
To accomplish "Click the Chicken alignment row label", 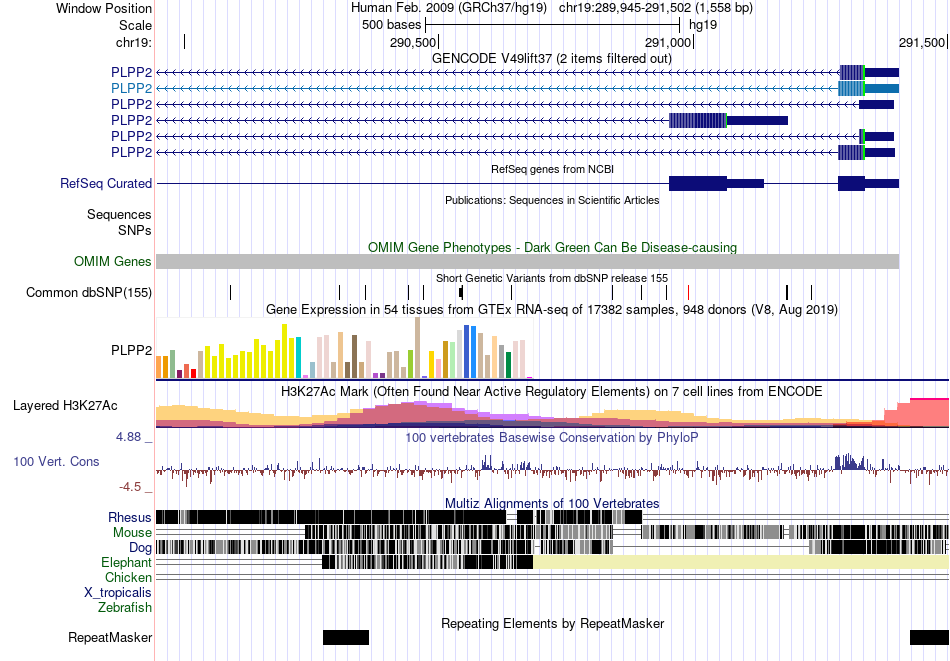I will 128,577.
